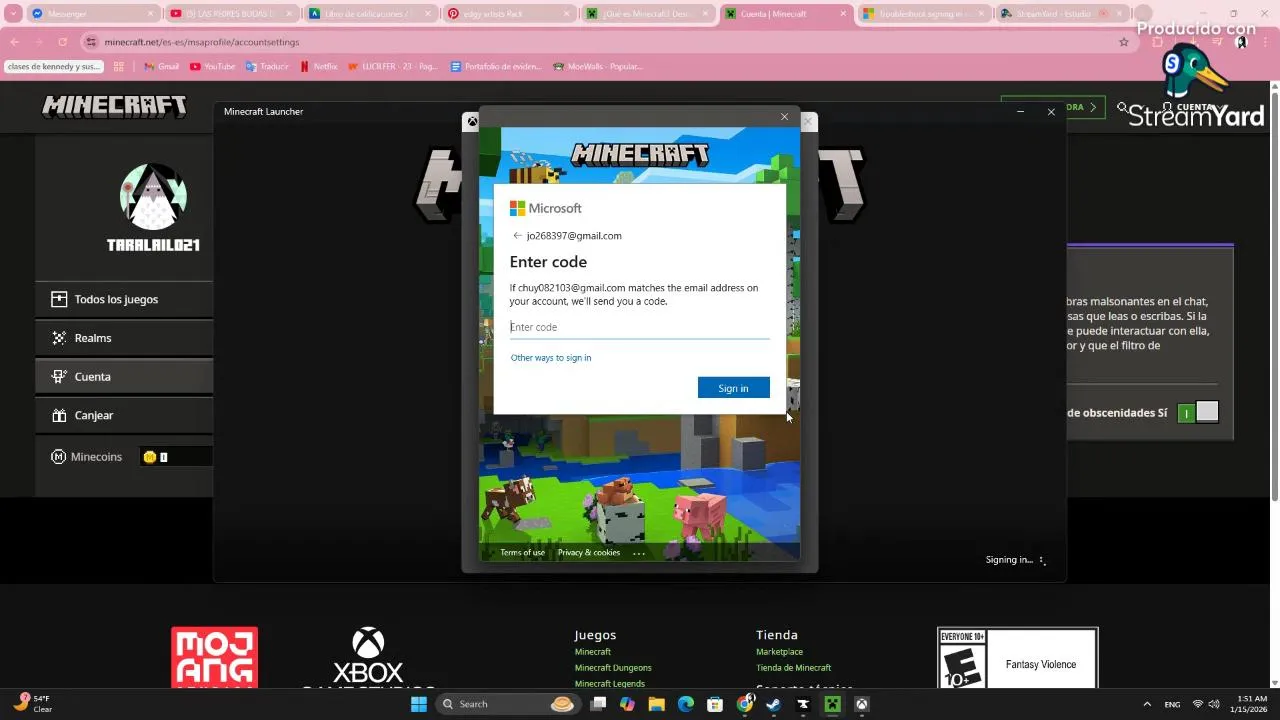Click the browser reload icon

tap(62, 42)
